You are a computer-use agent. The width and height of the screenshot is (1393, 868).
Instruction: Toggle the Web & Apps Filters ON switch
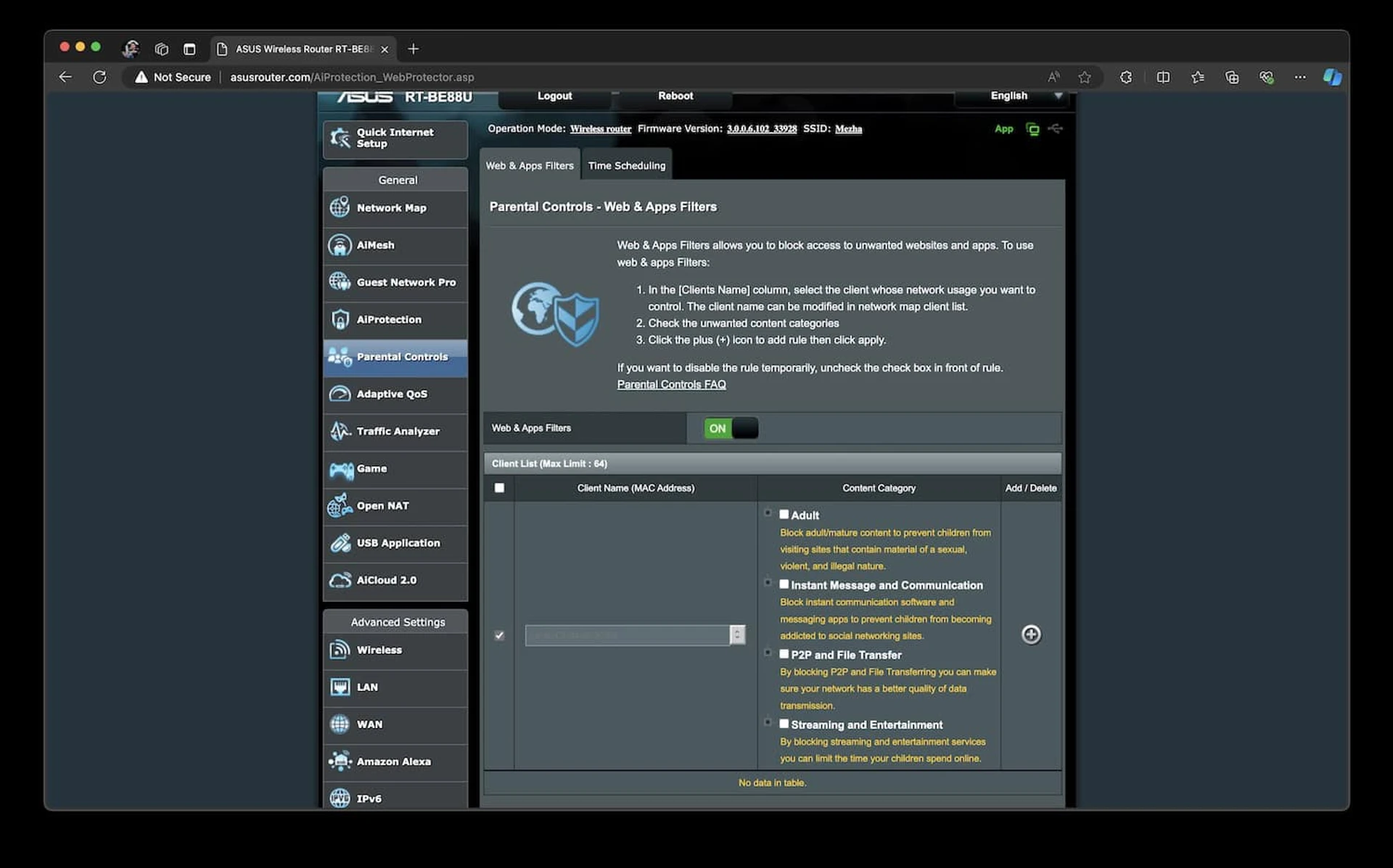pyautogui.click(x=731, y=429)
